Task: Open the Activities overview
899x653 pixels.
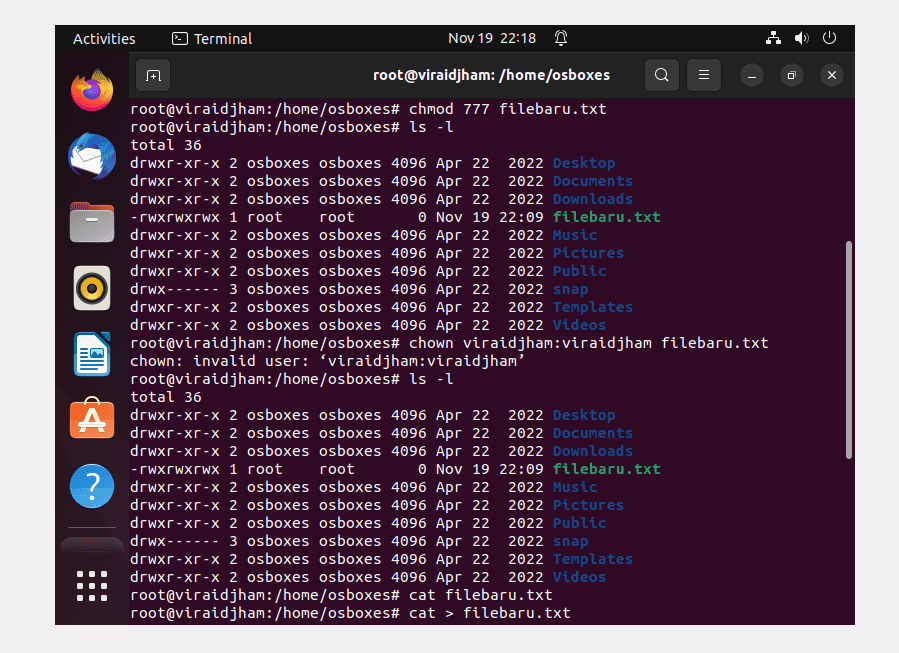Action: [104, 38]
